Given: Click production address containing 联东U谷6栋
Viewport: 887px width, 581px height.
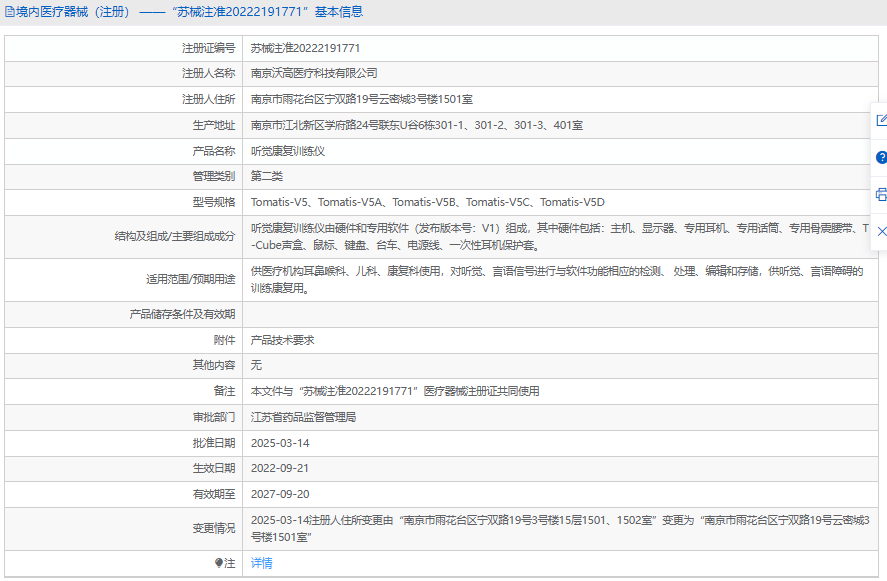Looking at the screenshot, I should coord(416,125).
